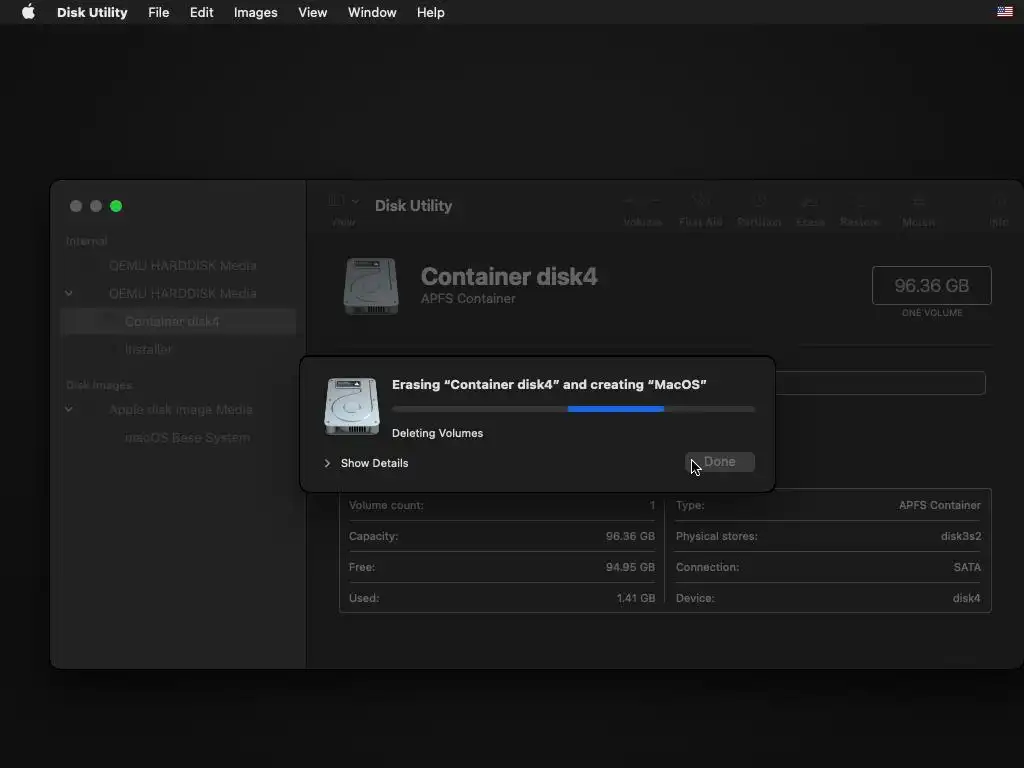The width and height of the screenshot is (1024, 768).
Task: Open the Images menu
Action: point(255,12)
